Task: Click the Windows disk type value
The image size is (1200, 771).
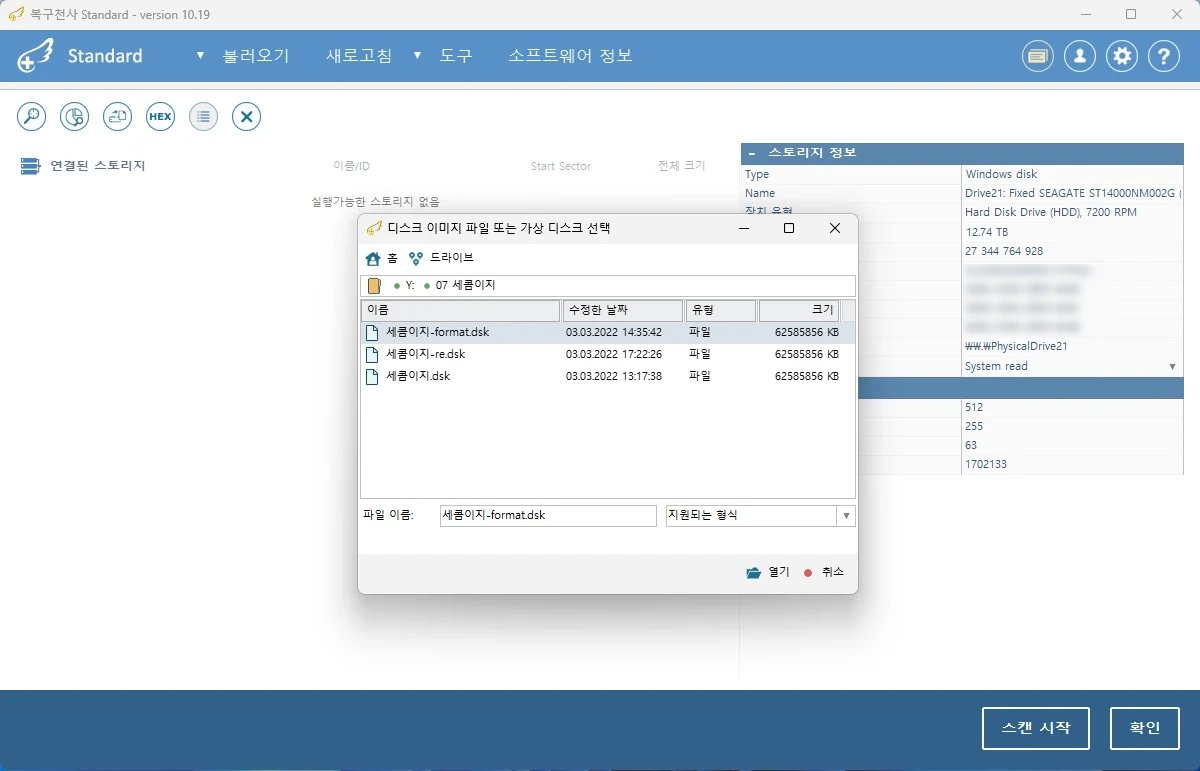Action: pyautogui.click(x=1001, y=174)
